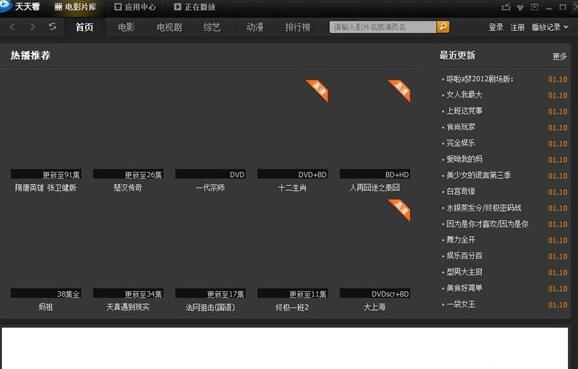Screen dimensions: 578x369
Task: Select the 电视剧 menu item
Action: pos(169,27)
